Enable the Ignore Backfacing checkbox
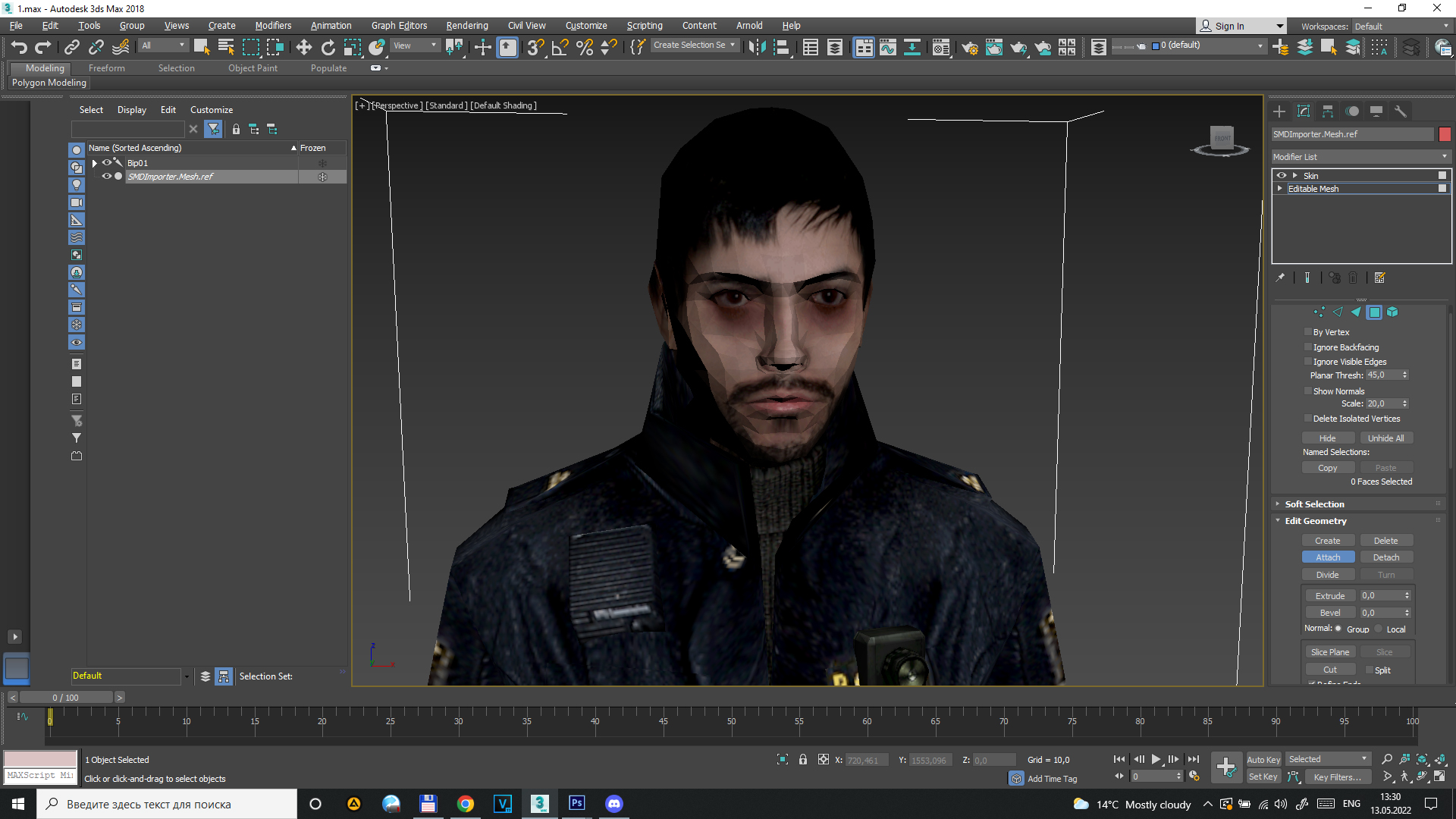 point(1308,347)
